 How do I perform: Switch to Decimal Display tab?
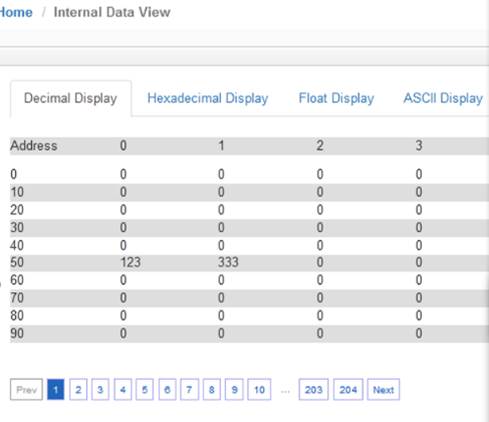[x=71, y=98]
